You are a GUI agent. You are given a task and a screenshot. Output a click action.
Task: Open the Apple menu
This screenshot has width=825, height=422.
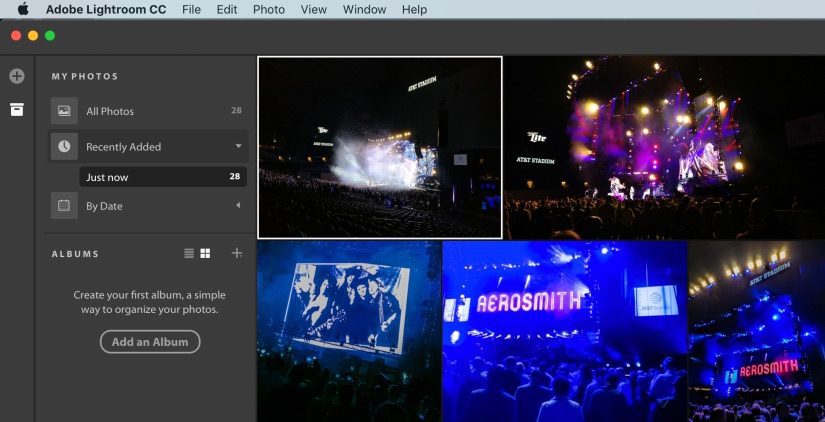[x=23, y=9]
